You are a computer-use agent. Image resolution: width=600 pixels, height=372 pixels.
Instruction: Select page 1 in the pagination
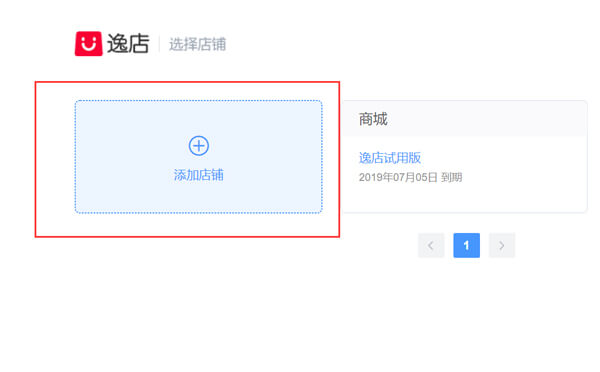click(466, 245)
